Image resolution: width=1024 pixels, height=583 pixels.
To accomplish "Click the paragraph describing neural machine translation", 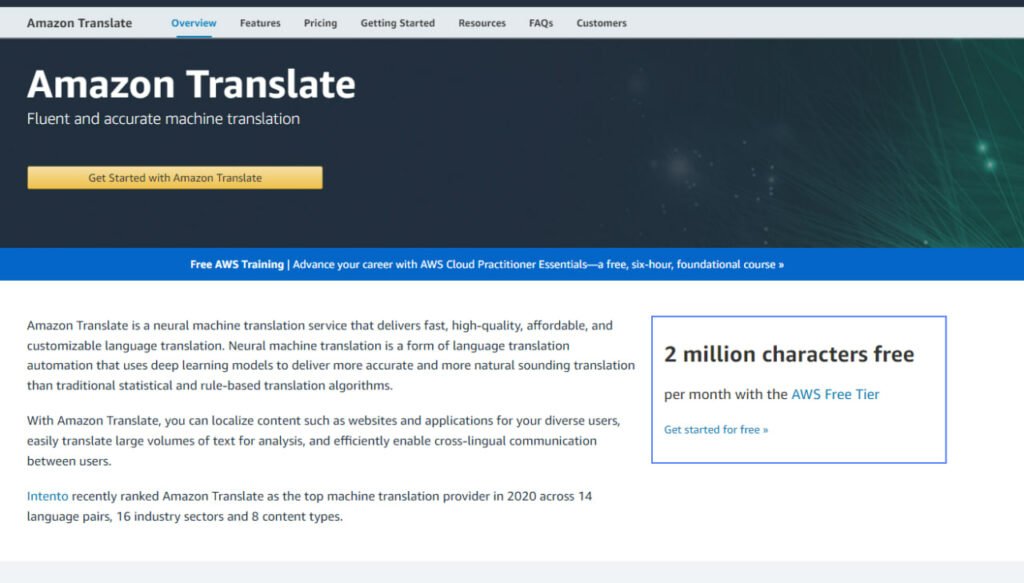I will coord(330,356).
